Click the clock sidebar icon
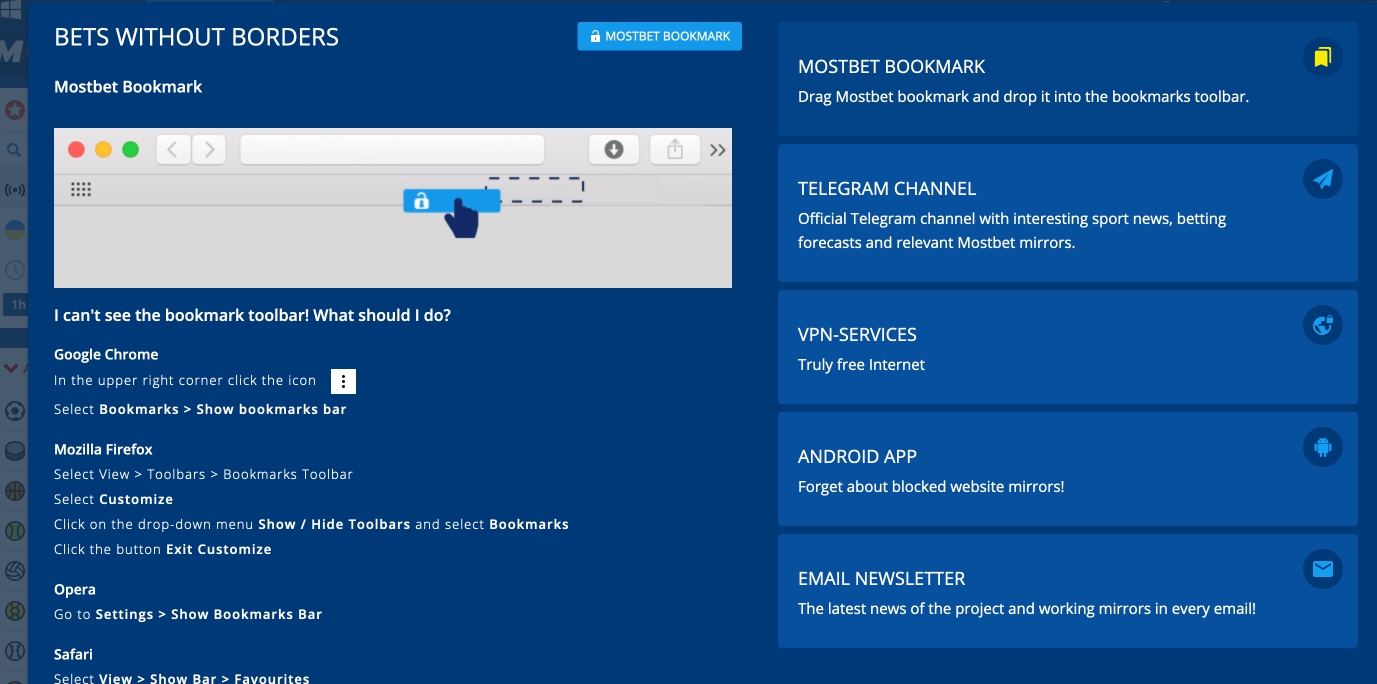Image resolution: width=1377 pixels, height=684 pixels. tap(14, 270)
